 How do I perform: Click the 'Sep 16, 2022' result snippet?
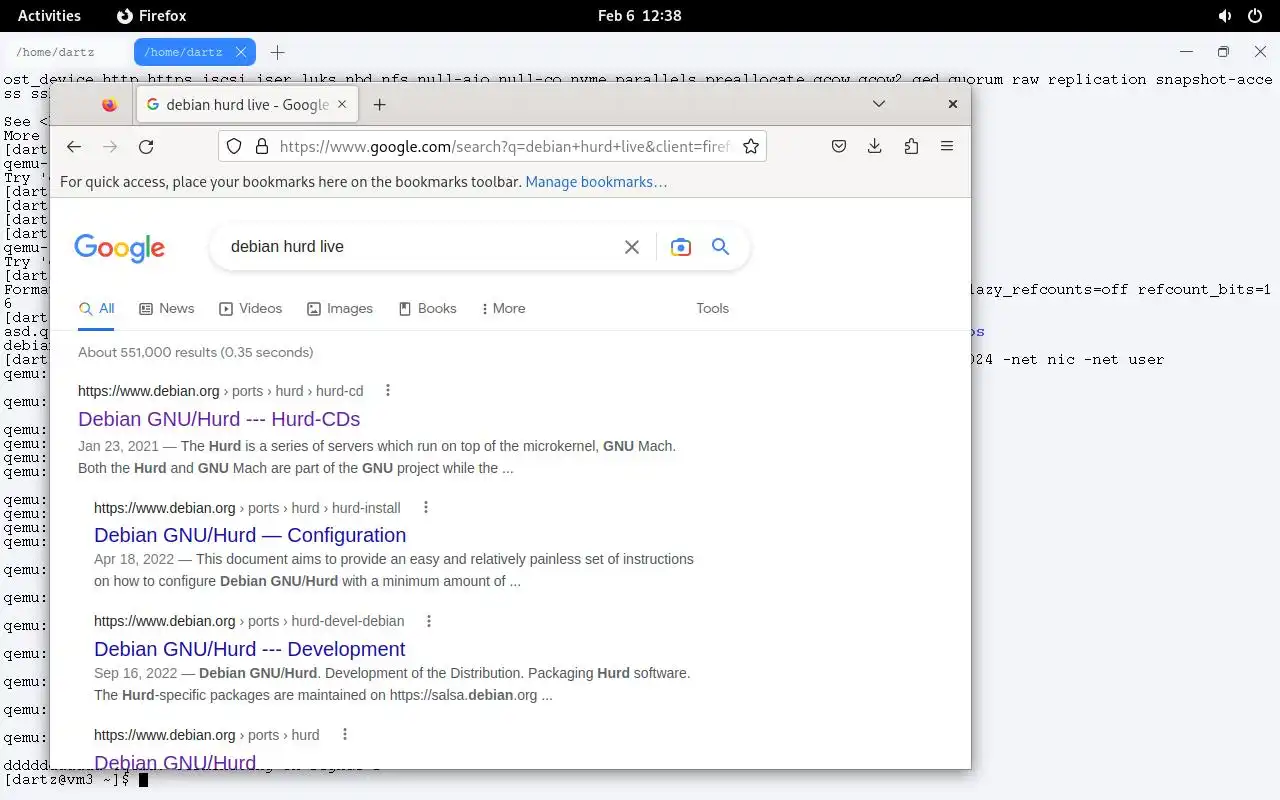[x=392, y=684]
